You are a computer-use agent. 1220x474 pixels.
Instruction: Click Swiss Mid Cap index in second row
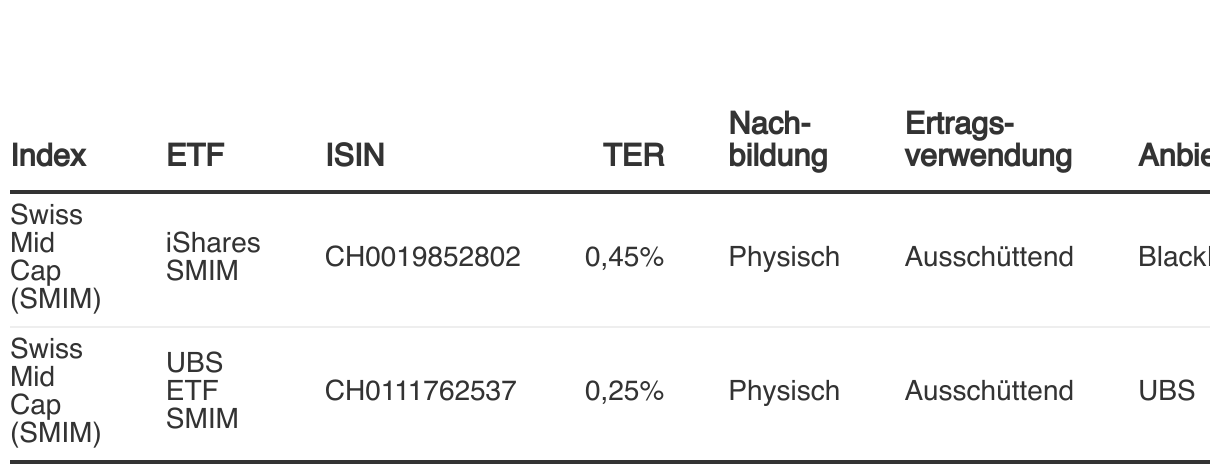pos(56,390)
